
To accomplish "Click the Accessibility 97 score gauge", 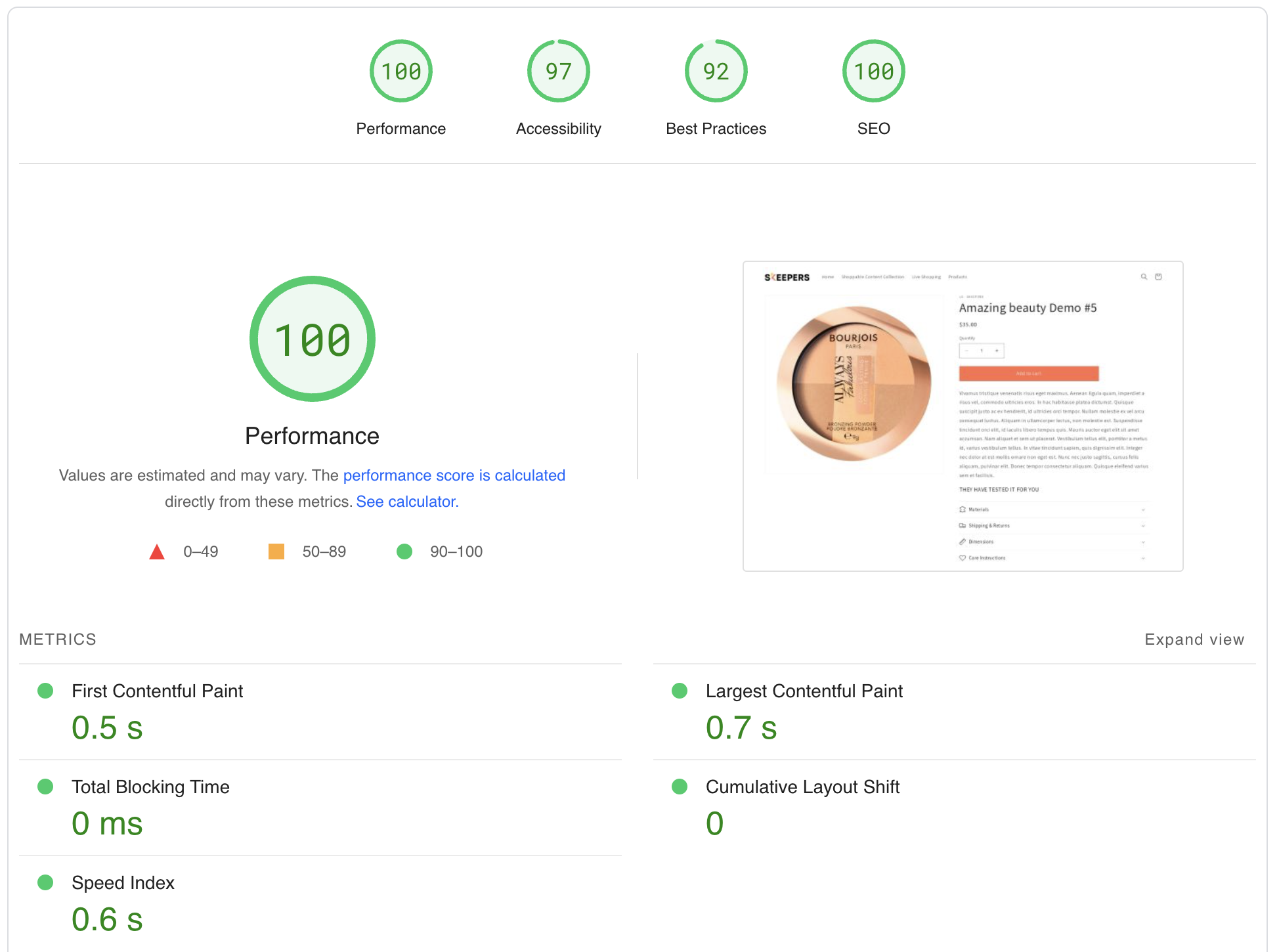I will (558, 71).
